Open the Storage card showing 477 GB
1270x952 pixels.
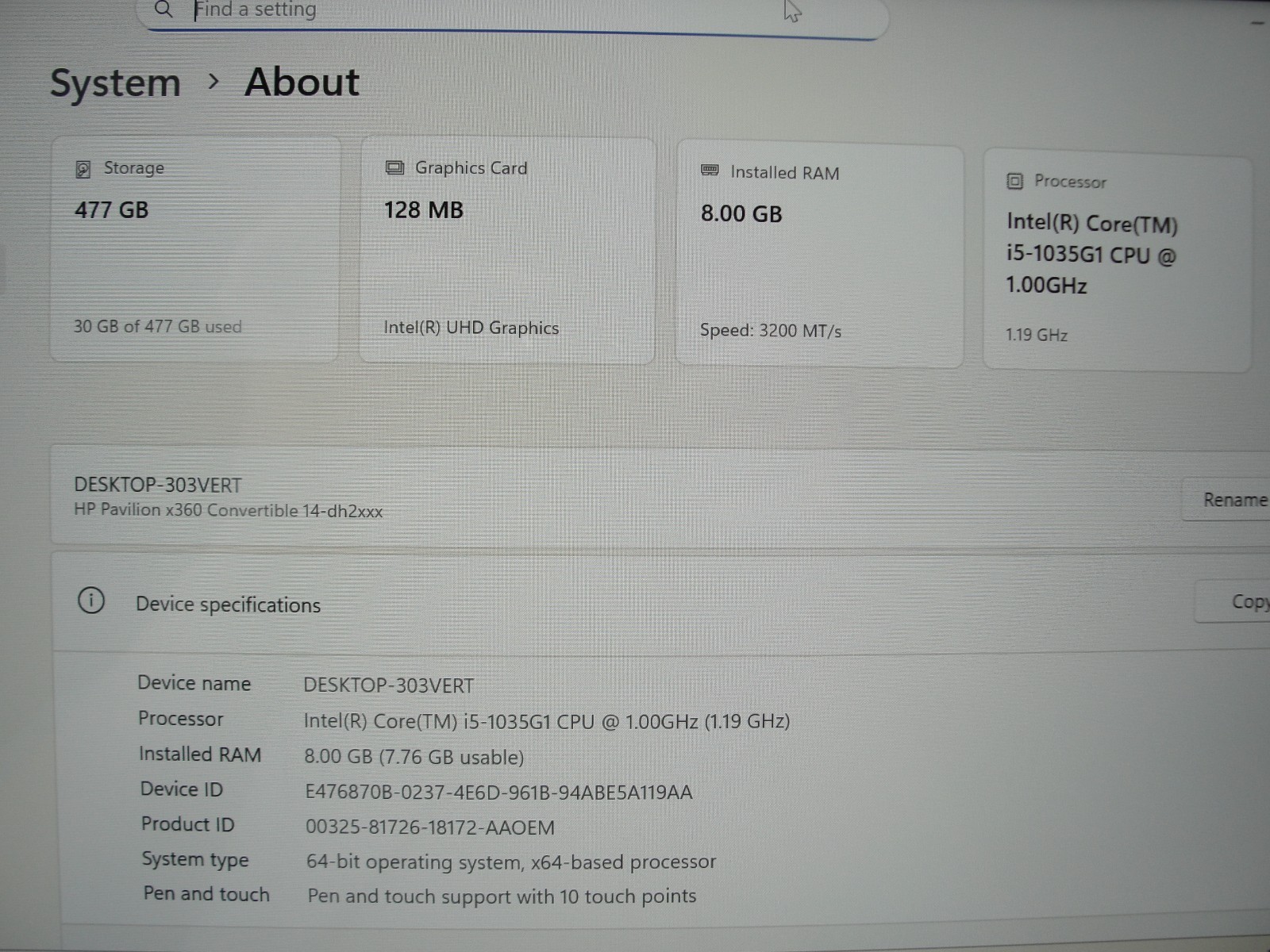pyautogui.click(x=195, y=249)
